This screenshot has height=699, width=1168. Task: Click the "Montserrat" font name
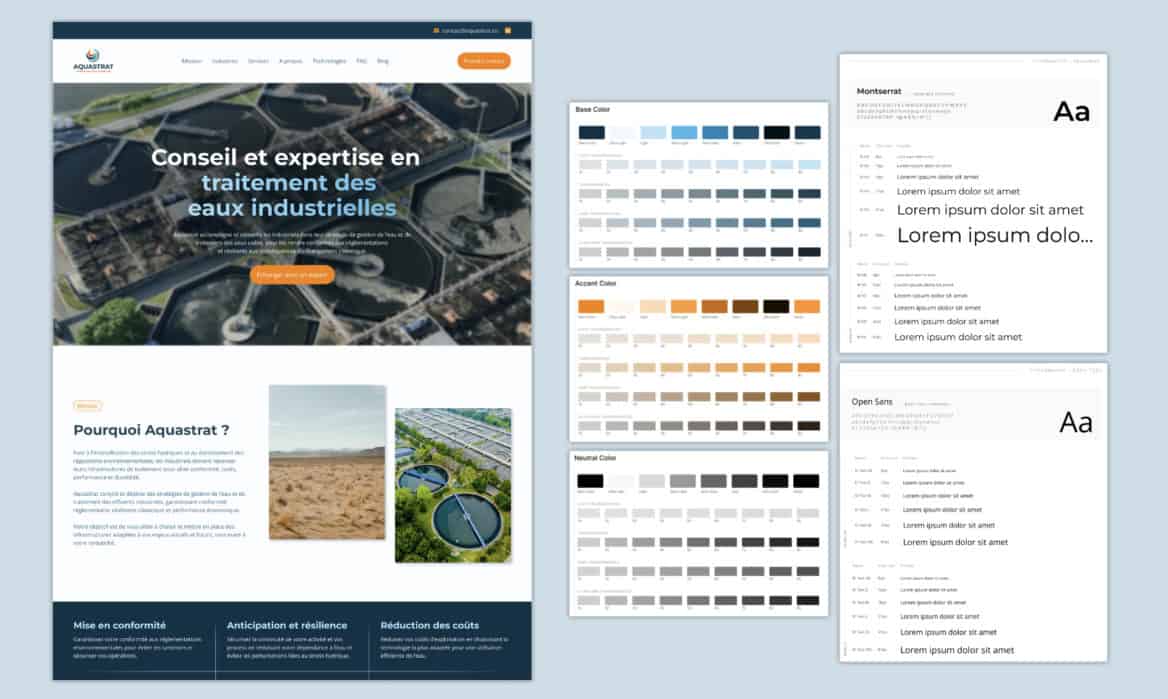pyautogui.click(x=879, y=91)
